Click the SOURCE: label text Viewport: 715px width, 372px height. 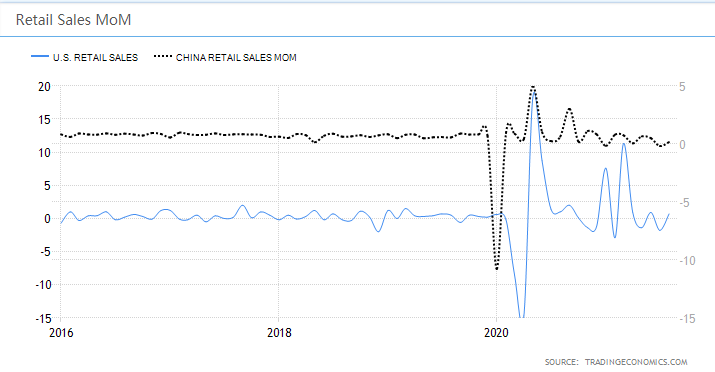pos(561,362)
